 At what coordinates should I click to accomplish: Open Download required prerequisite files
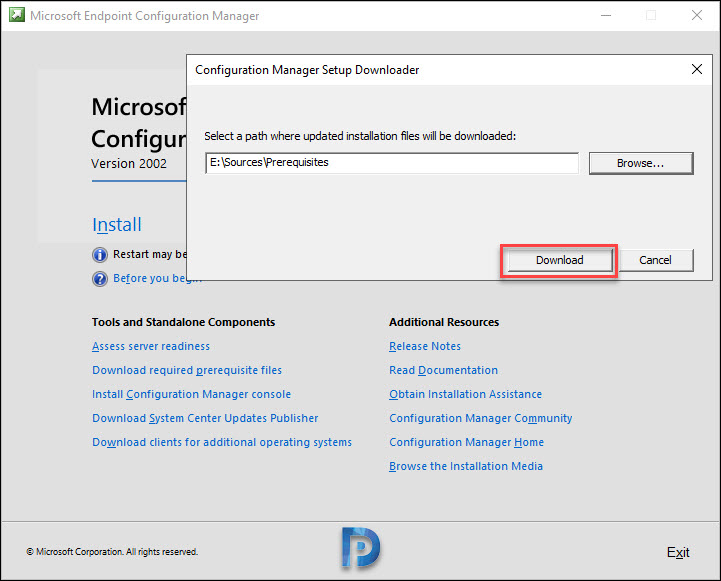187,370
